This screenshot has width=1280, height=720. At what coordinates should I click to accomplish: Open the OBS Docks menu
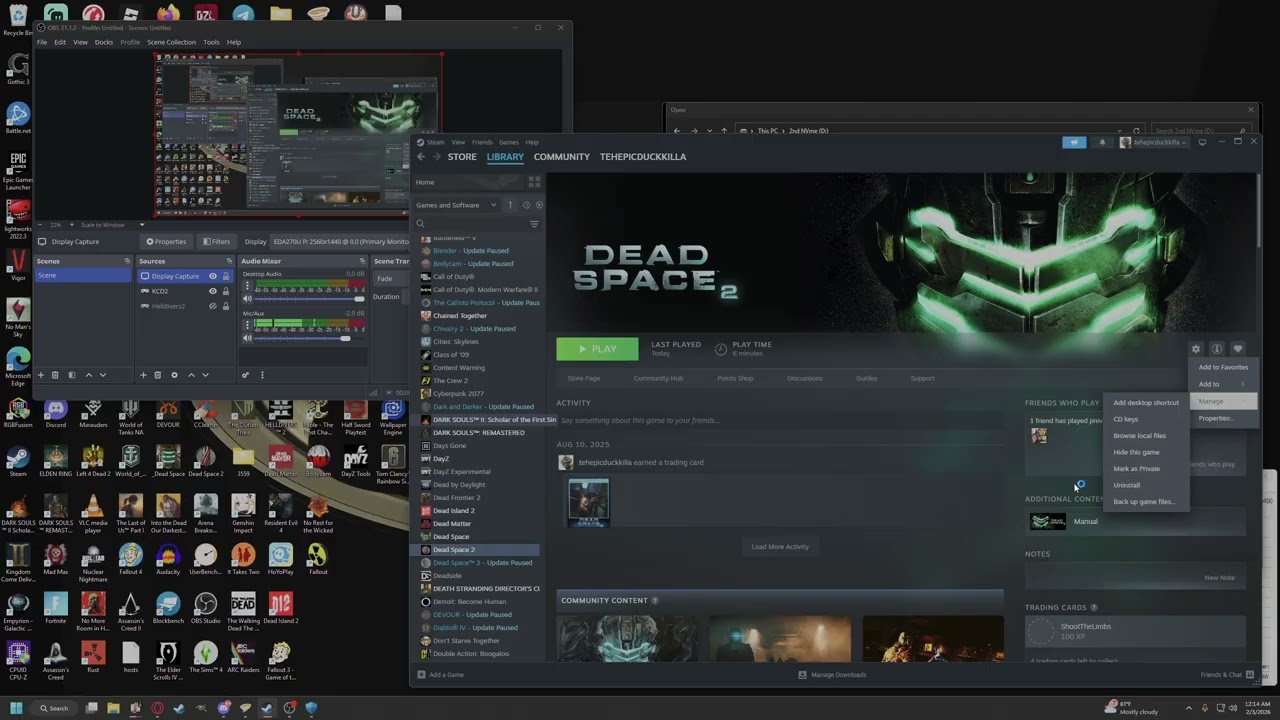103,42
